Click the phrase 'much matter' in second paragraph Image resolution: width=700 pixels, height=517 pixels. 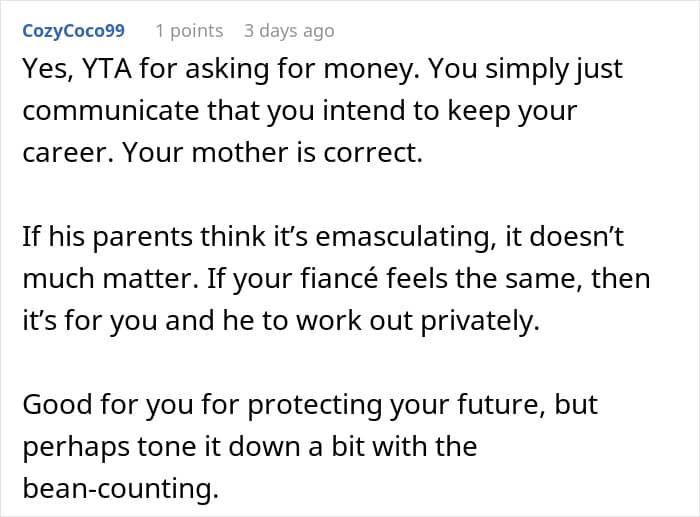click(x=110, y=279)
